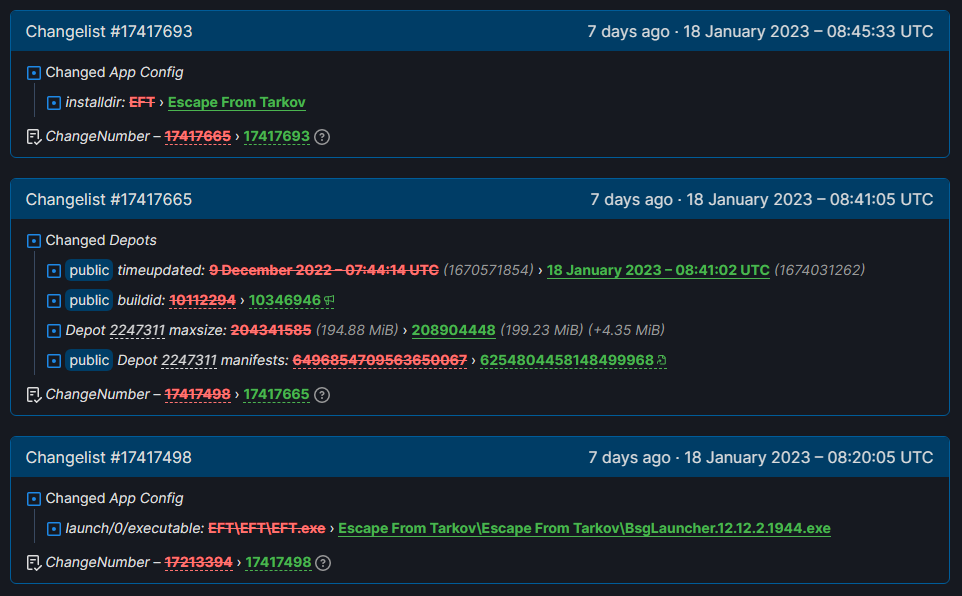Open Changelist #17417693 header link
This screenshot has width=962, height=596.
click(x=109, y=31)
